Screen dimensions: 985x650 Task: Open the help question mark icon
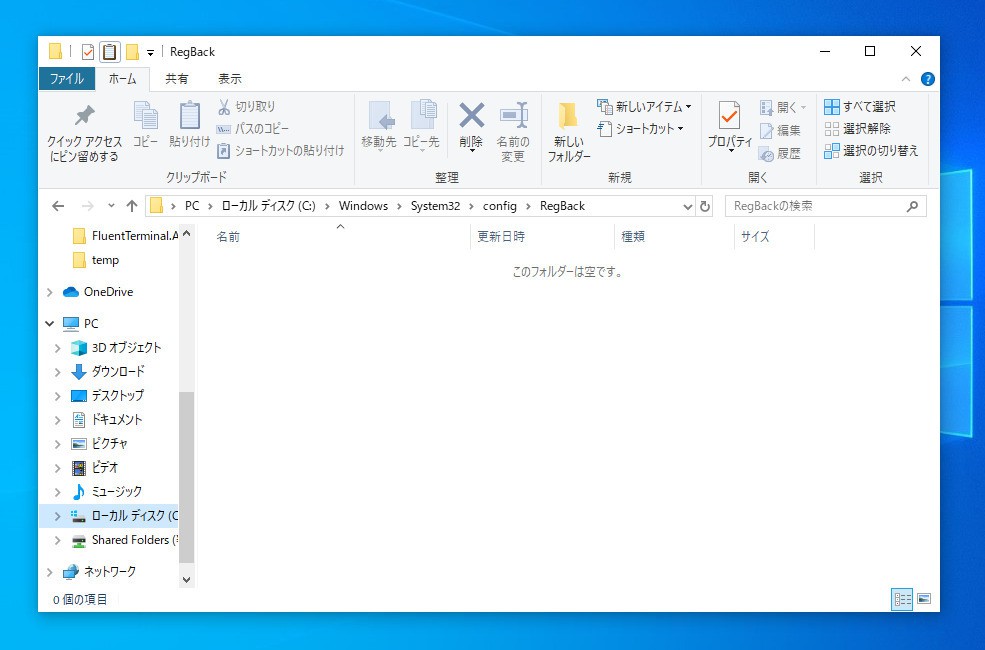click(x=927, y=79)
